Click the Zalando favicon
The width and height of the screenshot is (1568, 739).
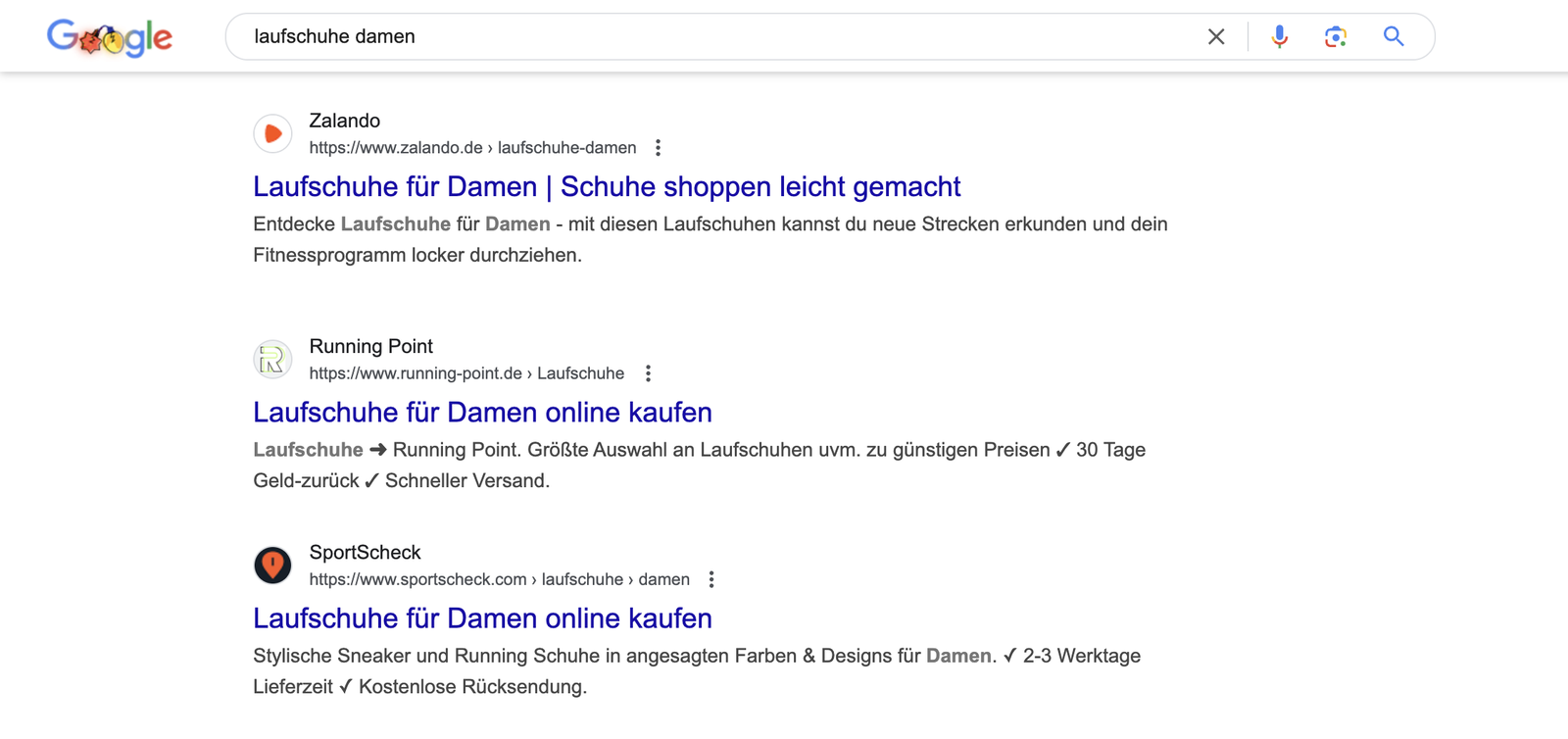click(x=273, y=133)
